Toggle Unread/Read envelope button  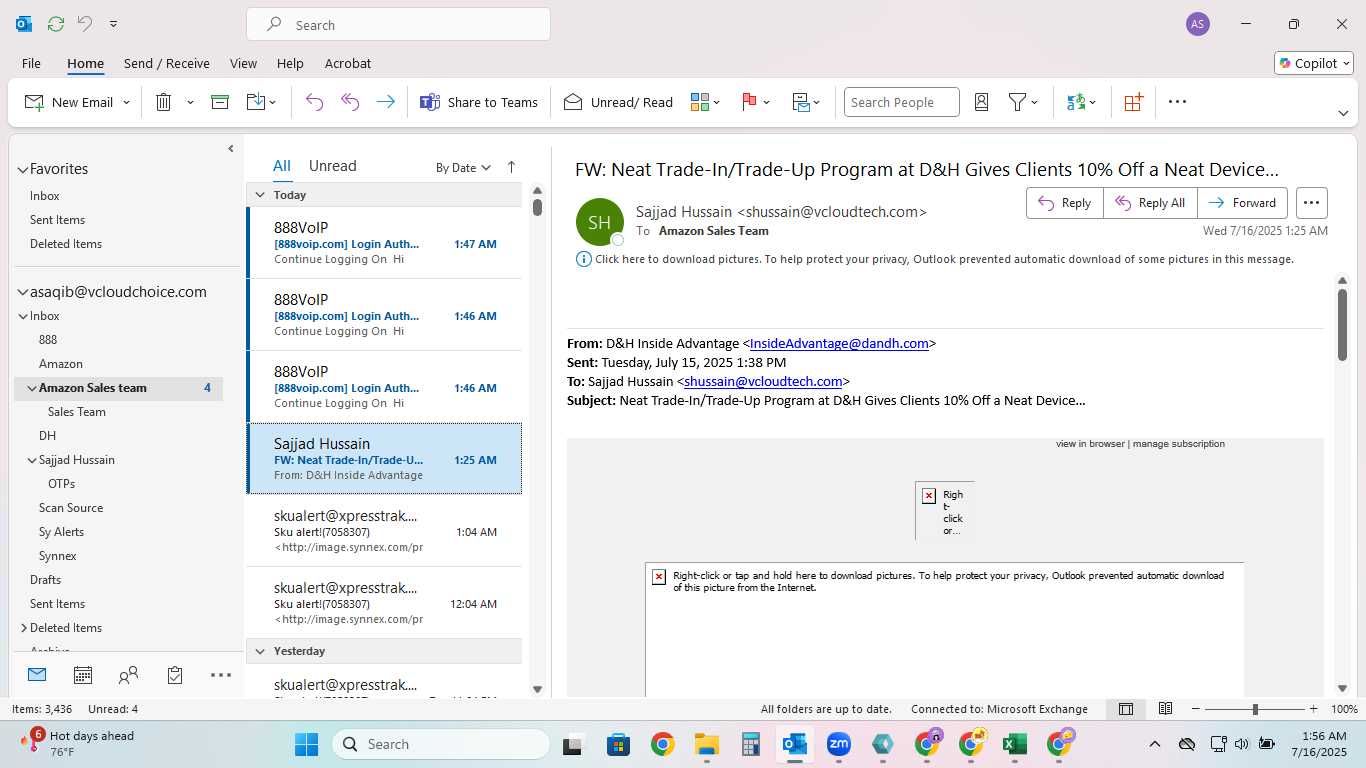pos(618,102)
